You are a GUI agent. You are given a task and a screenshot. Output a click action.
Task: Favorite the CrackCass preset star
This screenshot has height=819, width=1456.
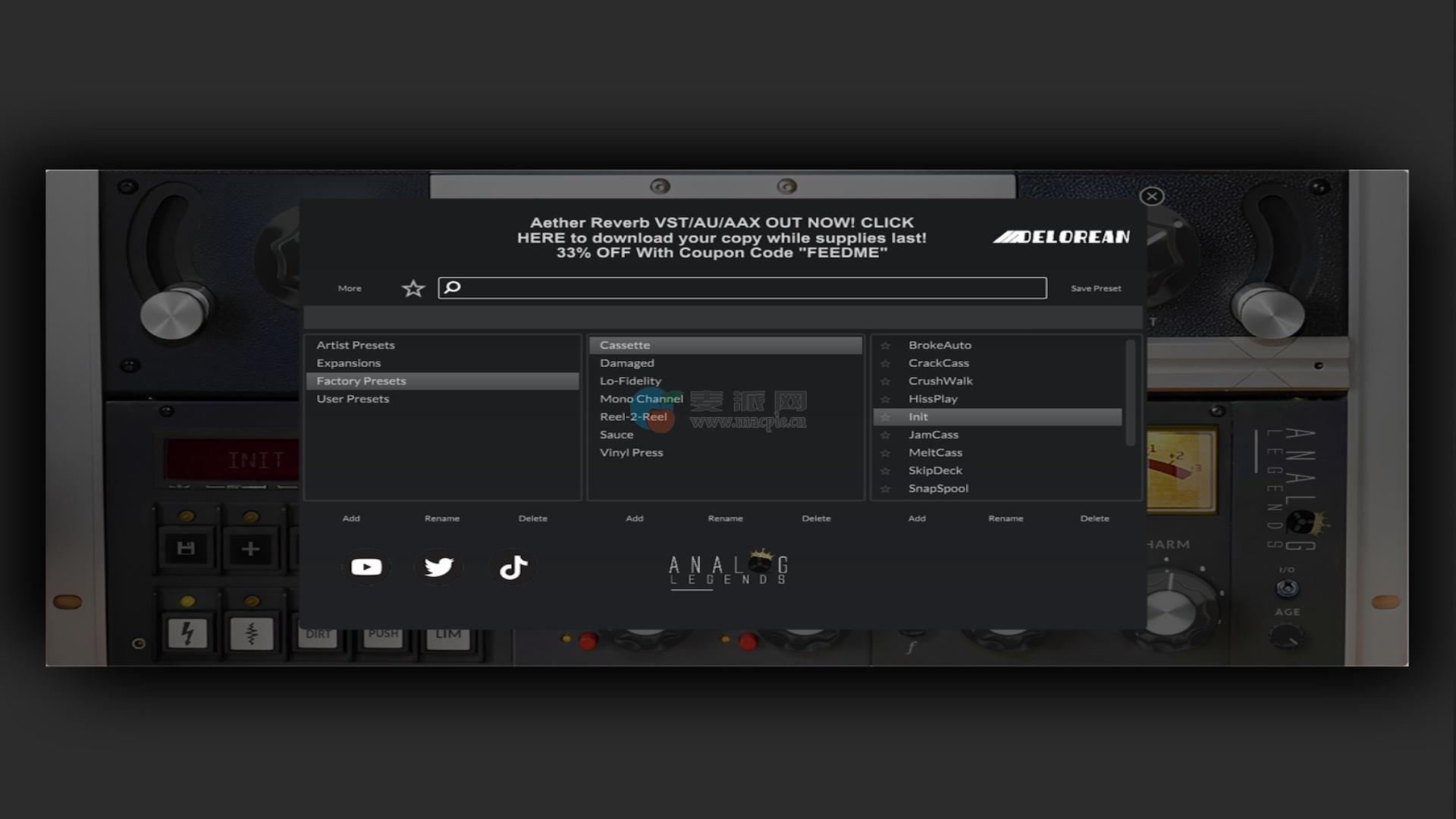[885, 363]
